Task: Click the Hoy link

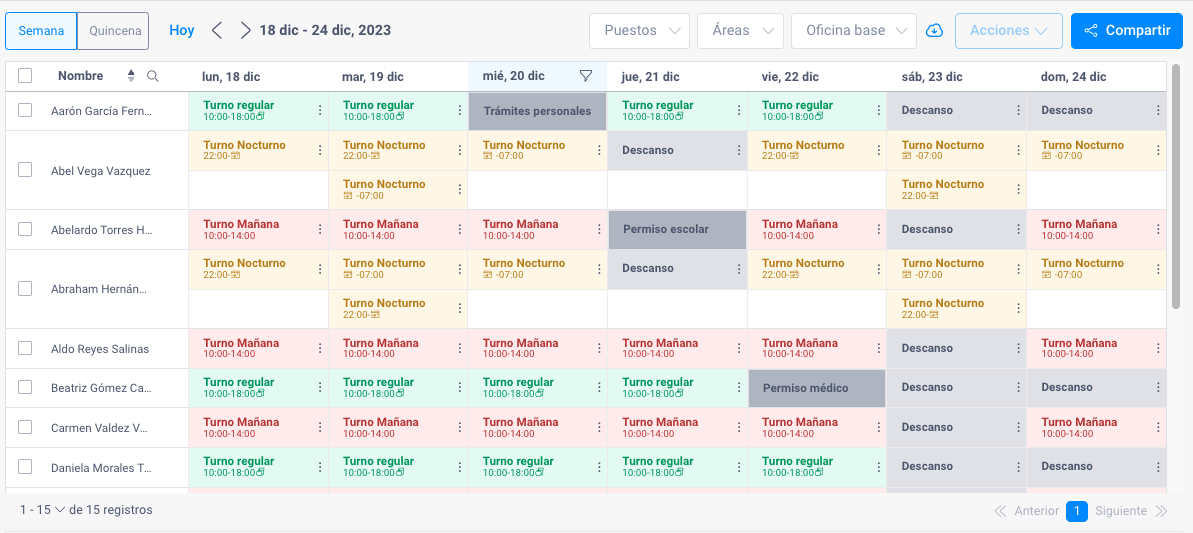Action: tap(182, 31)
